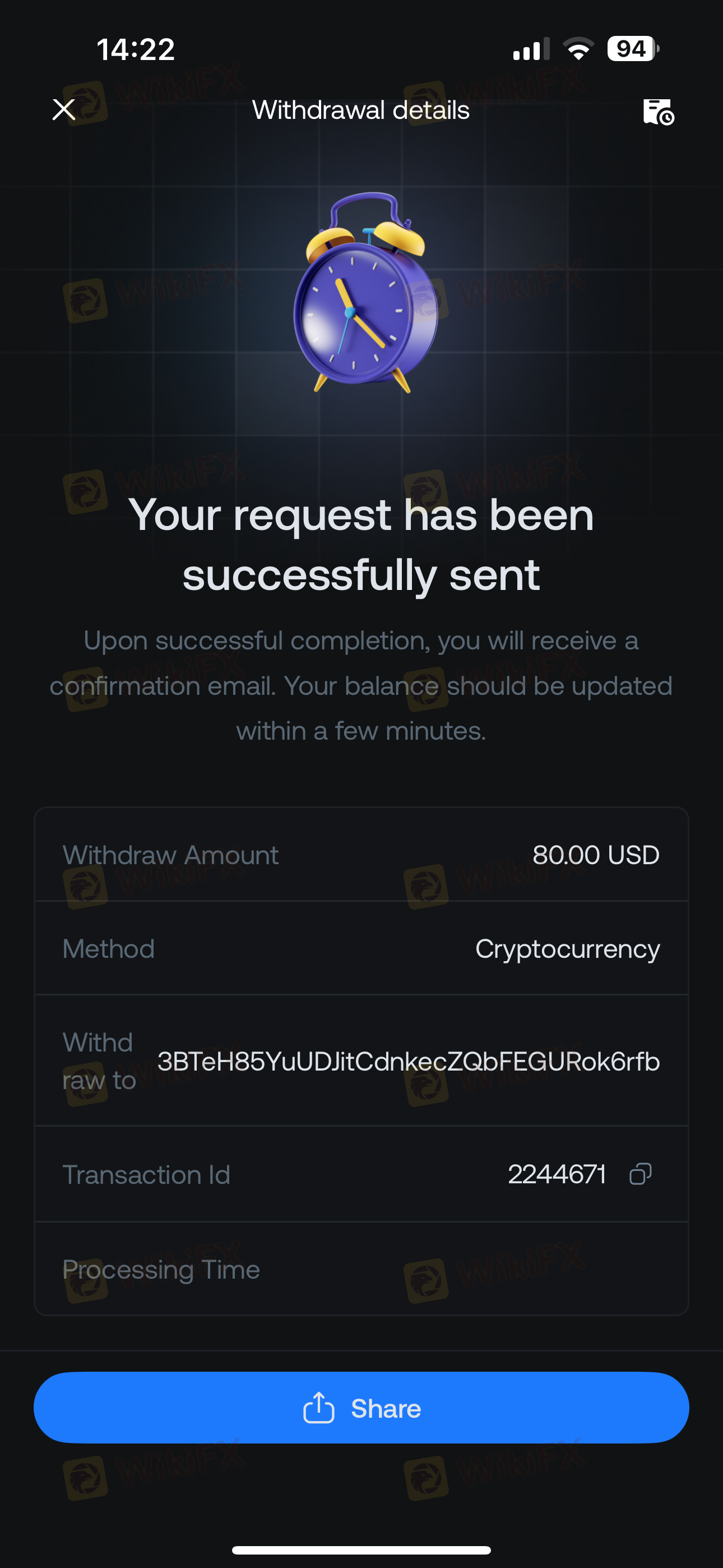Copy the Transaction Id number
This screenshot has height=1568, width=723.
640,1174
